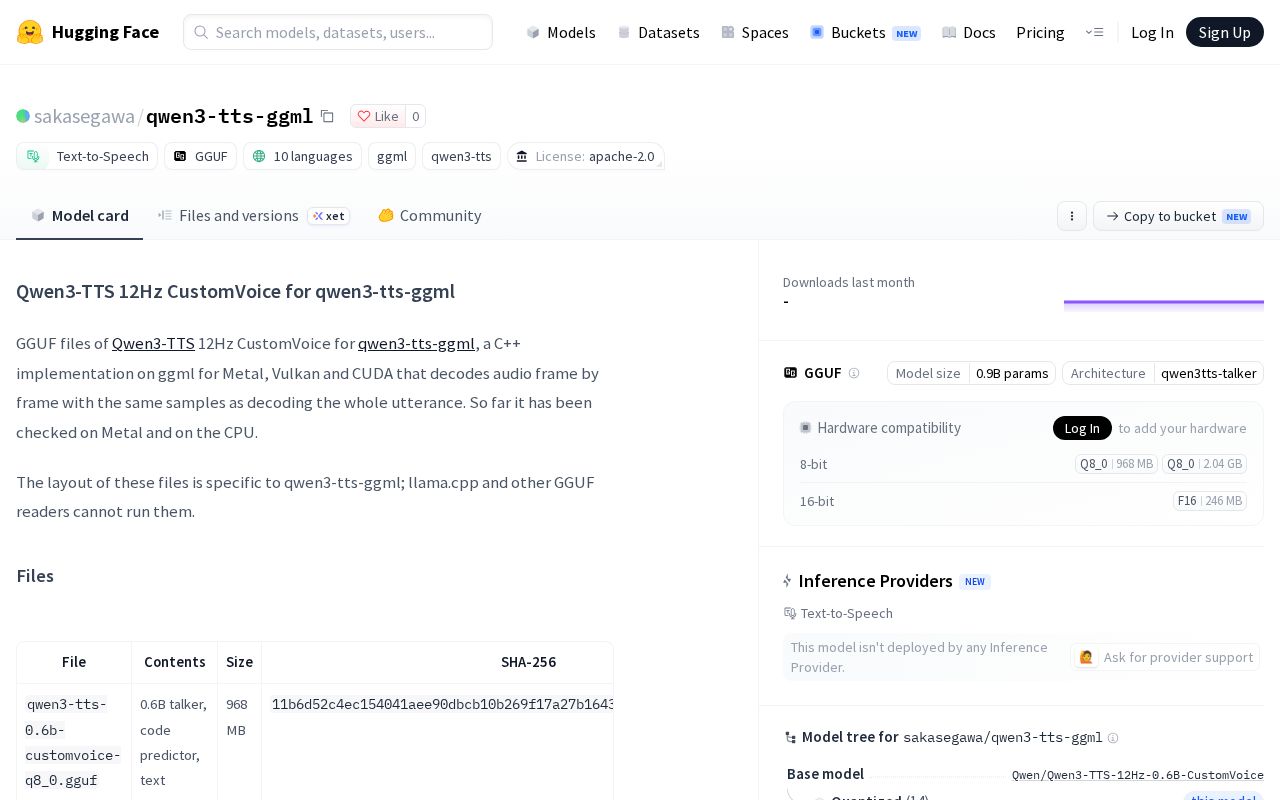The width and height of the screenshot is (1280, 800).
Task: Select the Q8_0 968 MB quantization
Action: point(1116,464)
